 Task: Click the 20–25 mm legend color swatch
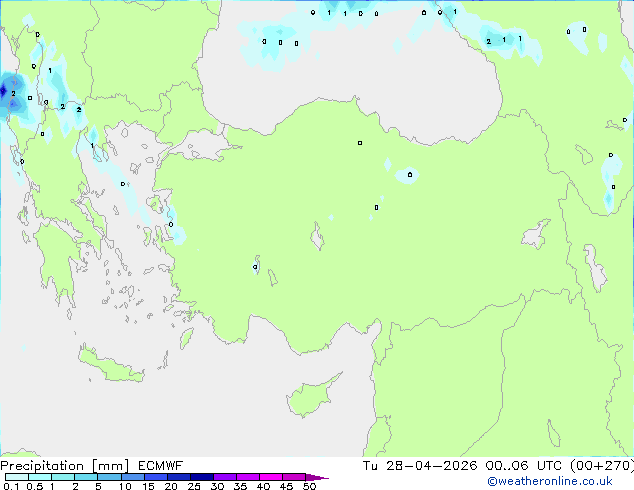[x=178, y=477]
